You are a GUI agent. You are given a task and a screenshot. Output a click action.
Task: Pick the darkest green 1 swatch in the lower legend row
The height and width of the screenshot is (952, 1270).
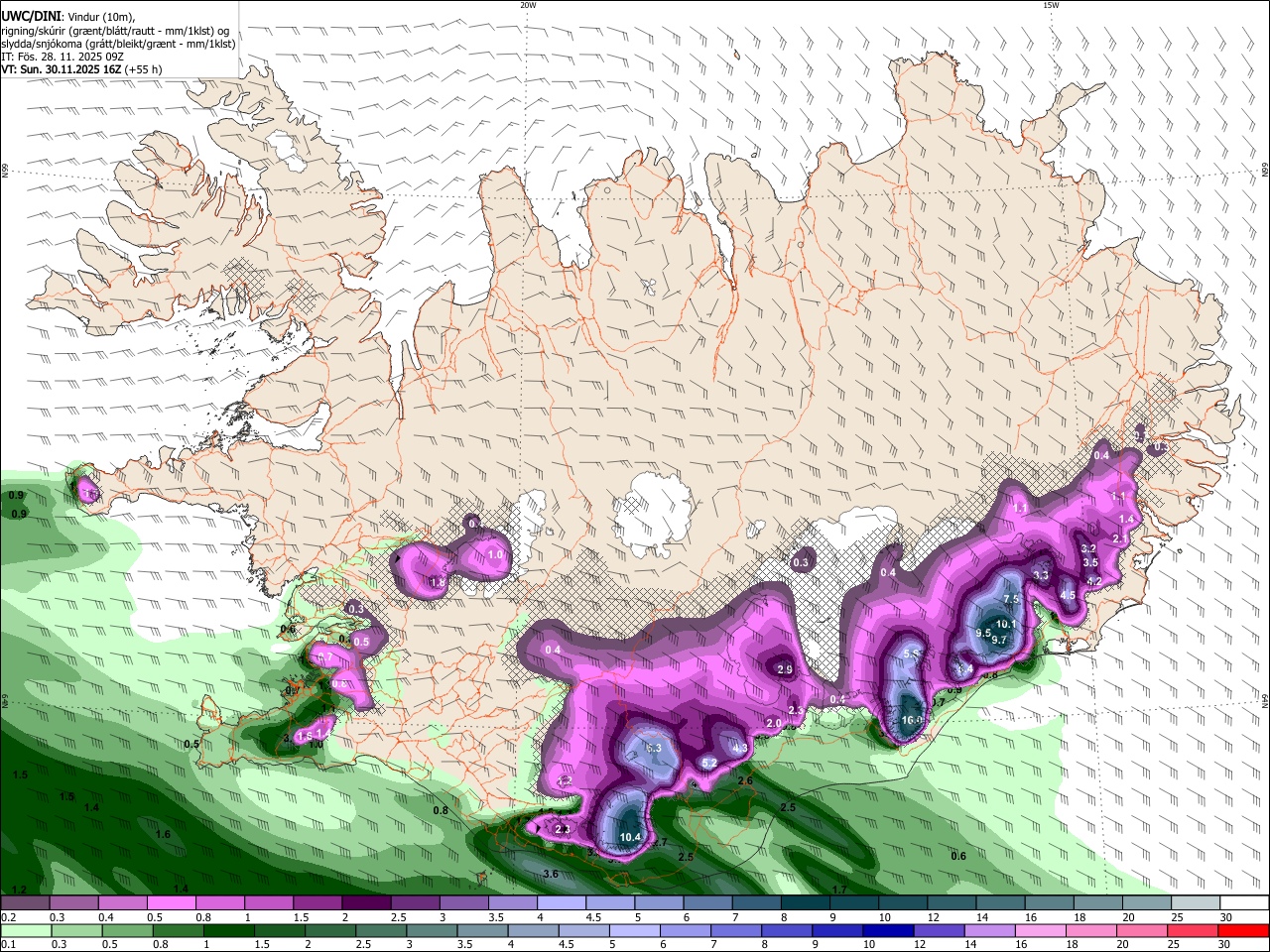coord(228,931)
